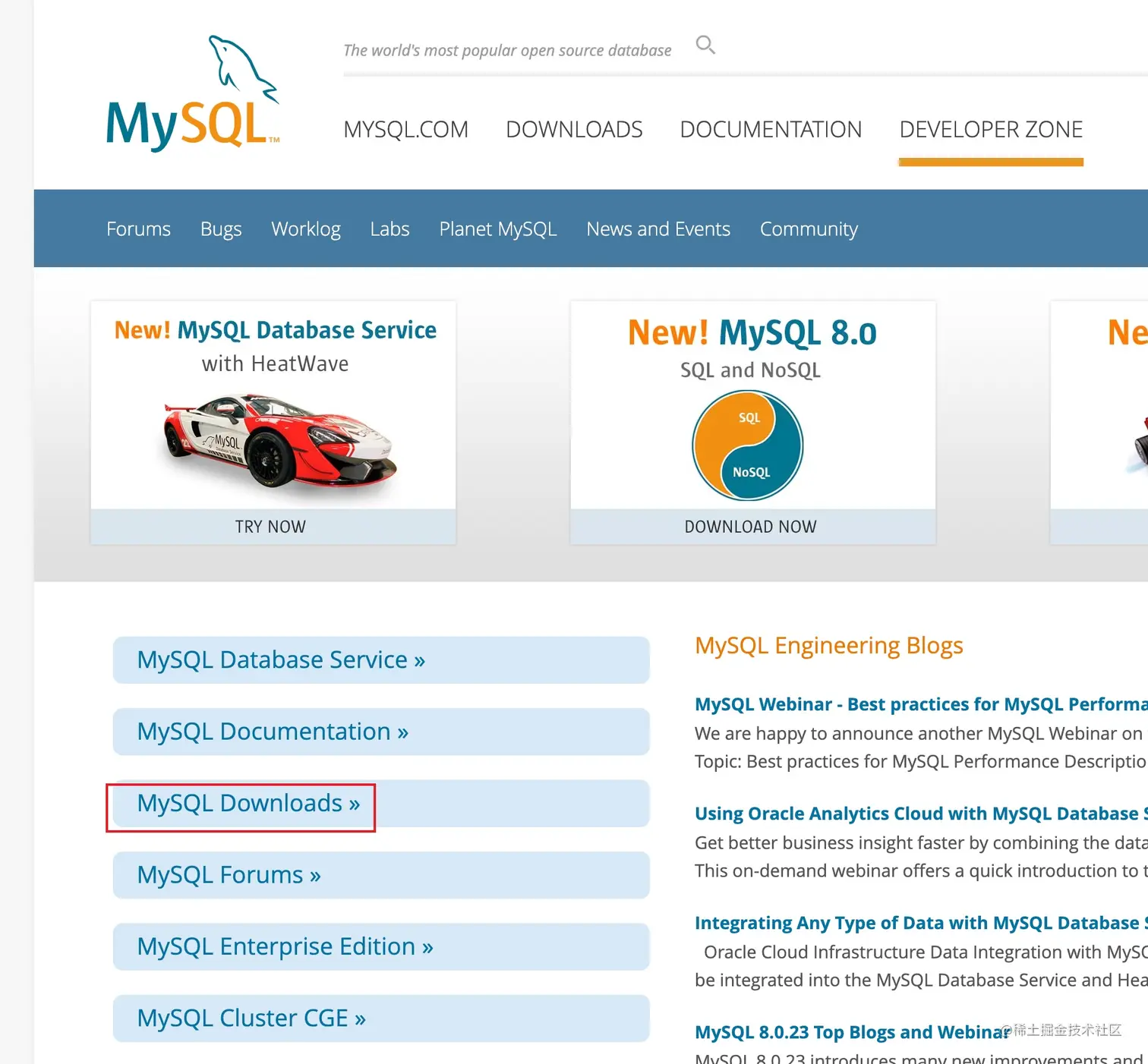1148x1064 pixels.
Task: Click the MySQL Engineering Blogs heading
Action: tap(828, 646)
